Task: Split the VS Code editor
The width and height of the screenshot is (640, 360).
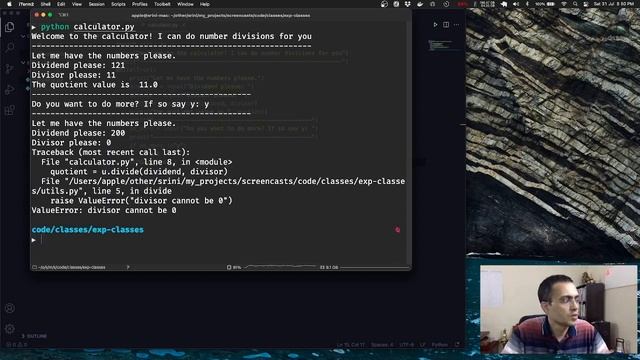Action: point(446,25)
